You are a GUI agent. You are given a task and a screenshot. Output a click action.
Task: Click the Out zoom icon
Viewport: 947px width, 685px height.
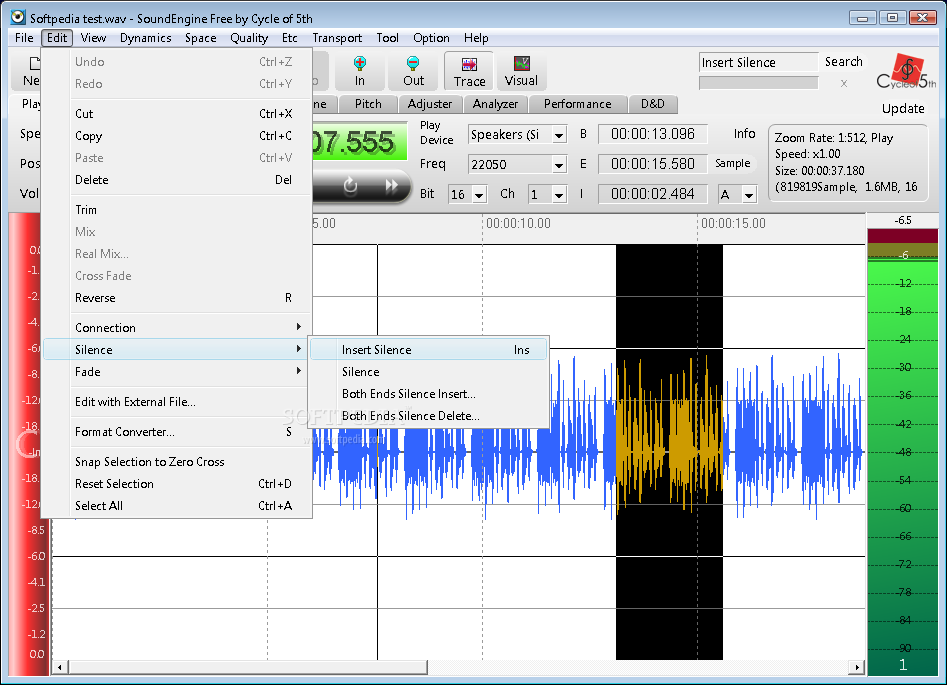coord(413,71)
